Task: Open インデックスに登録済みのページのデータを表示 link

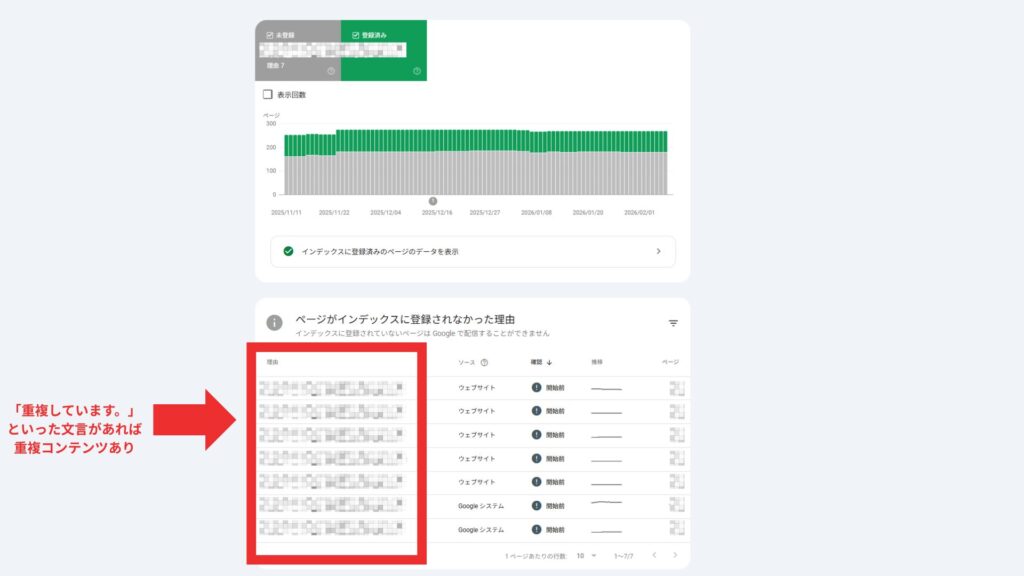Action: pos(380,252)
